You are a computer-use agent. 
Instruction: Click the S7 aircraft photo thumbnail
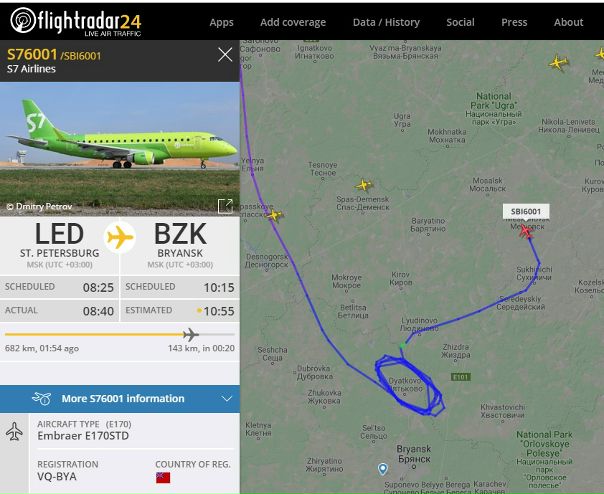click(120, 149)
